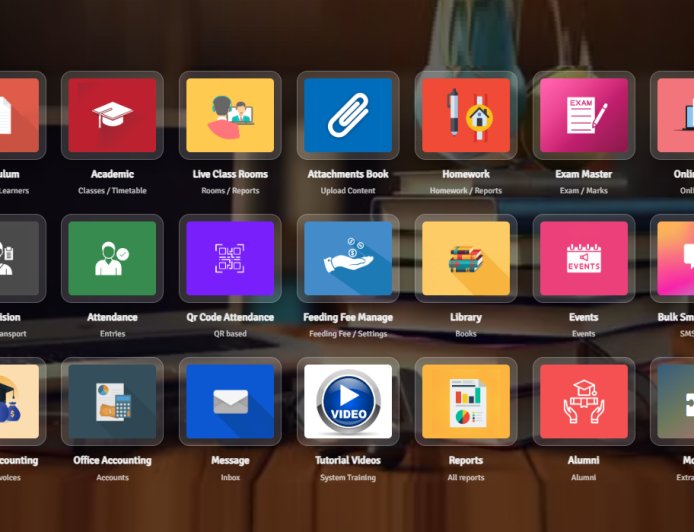The height and width of the screenshot is (532, 694).
Task: Open the Academic graduation cap icon
Action: pyautogui.click(x=112, y=115)
